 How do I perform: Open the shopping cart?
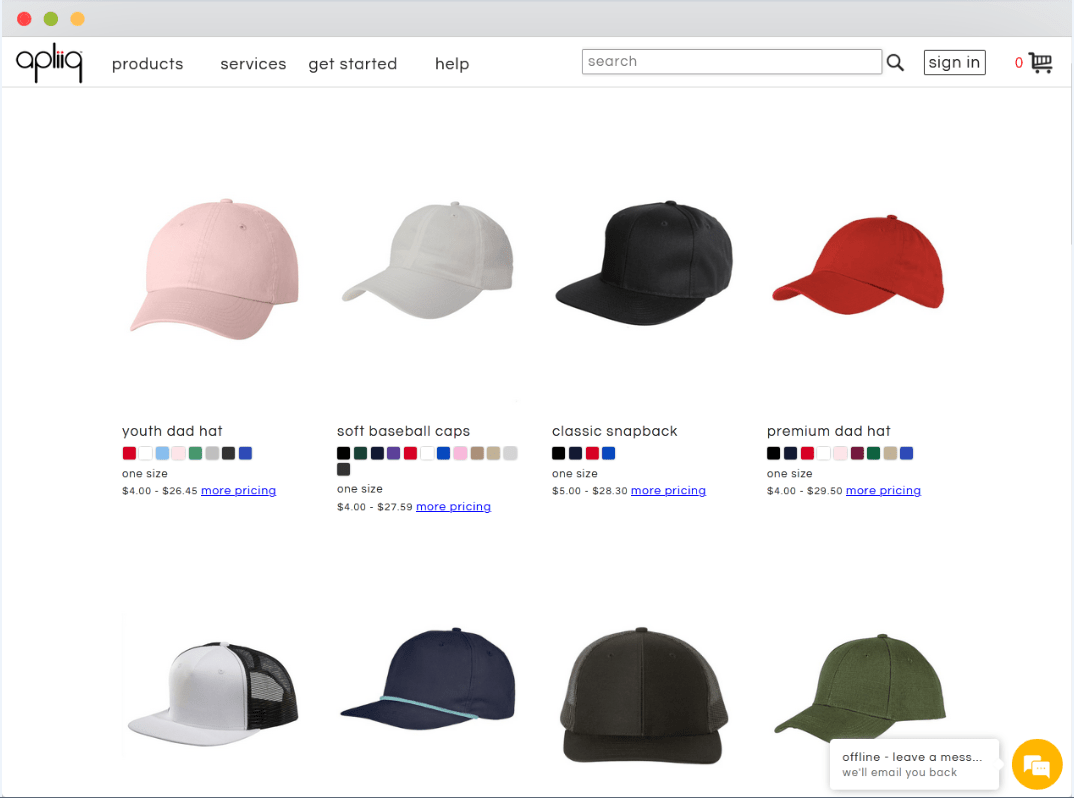pos(1040,63)
